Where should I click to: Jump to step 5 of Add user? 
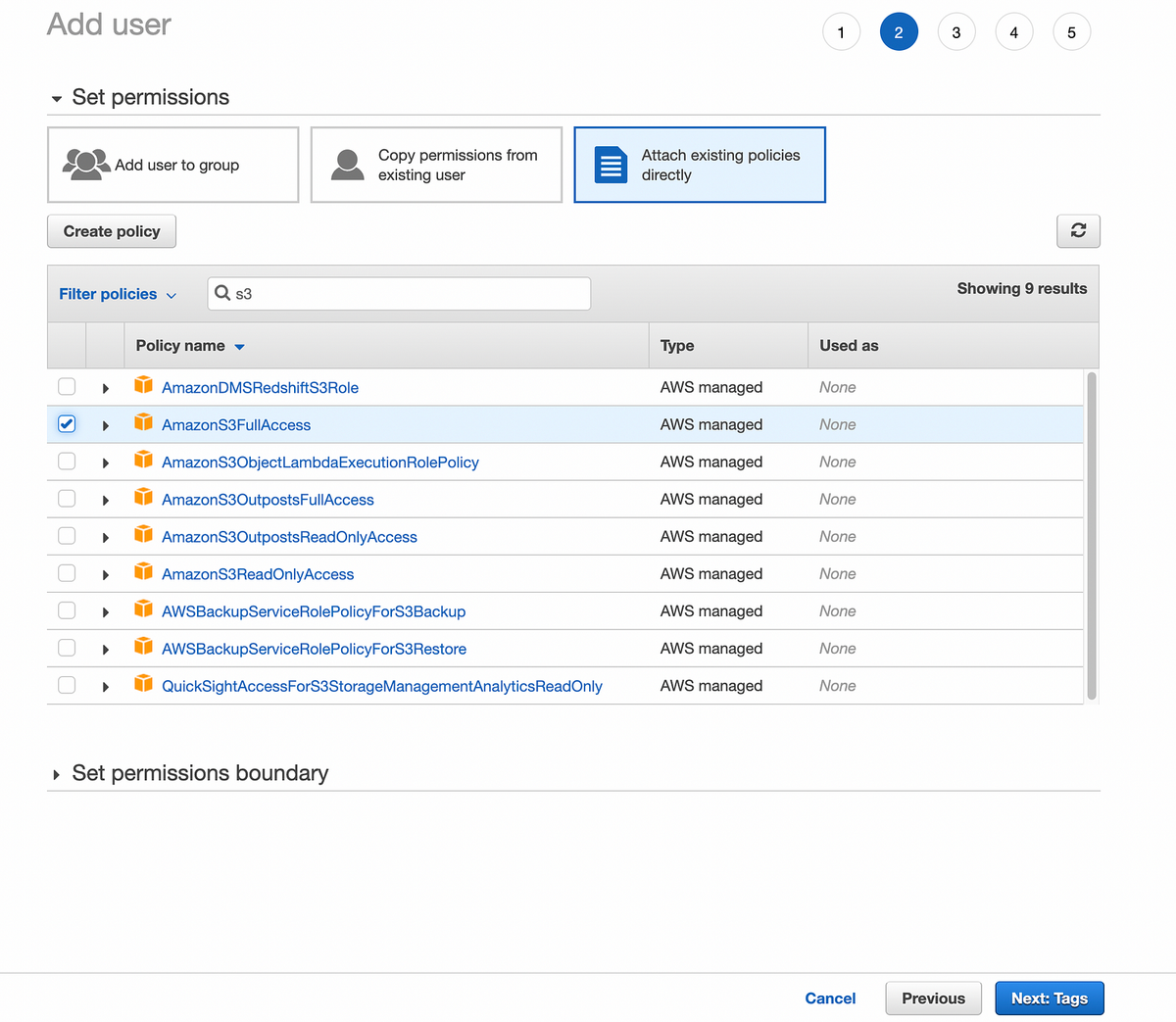point(1071,32)
